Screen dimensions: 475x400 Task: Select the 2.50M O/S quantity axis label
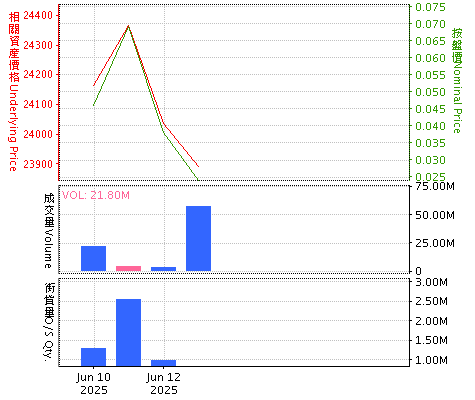(x=431, y=301)
